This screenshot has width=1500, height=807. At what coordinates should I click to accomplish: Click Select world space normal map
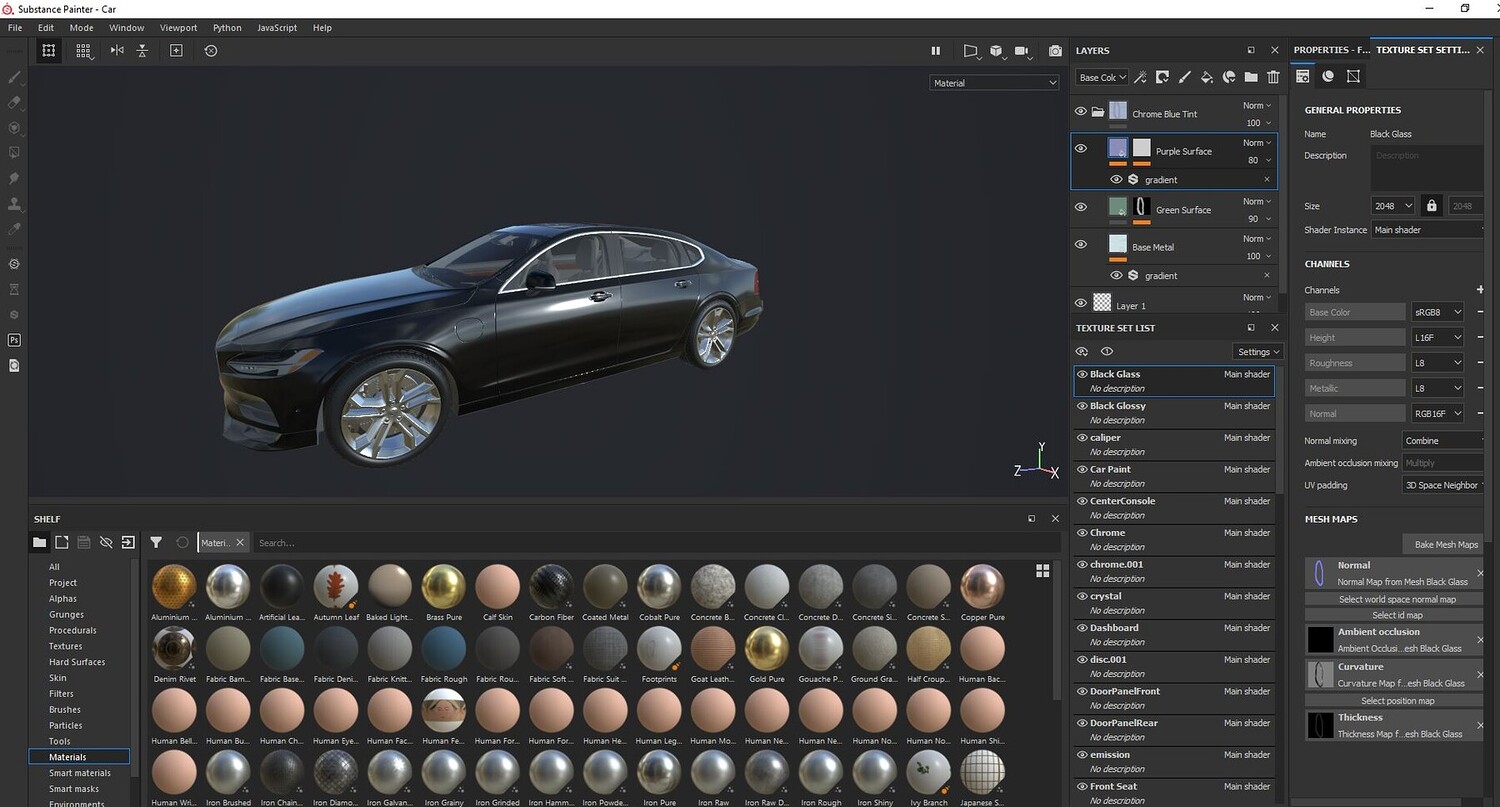[x=1397, y=599]
